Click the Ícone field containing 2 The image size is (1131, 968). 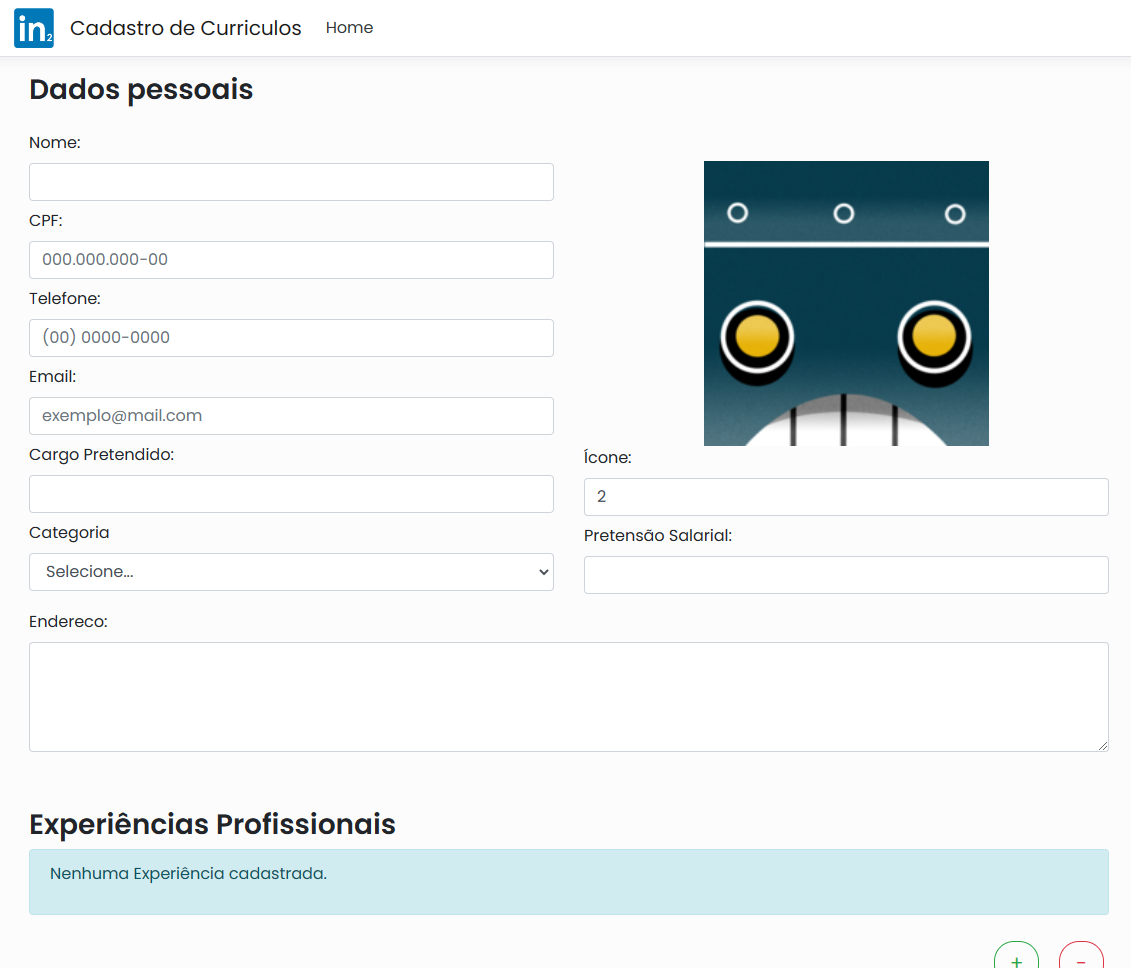point(846,496)
